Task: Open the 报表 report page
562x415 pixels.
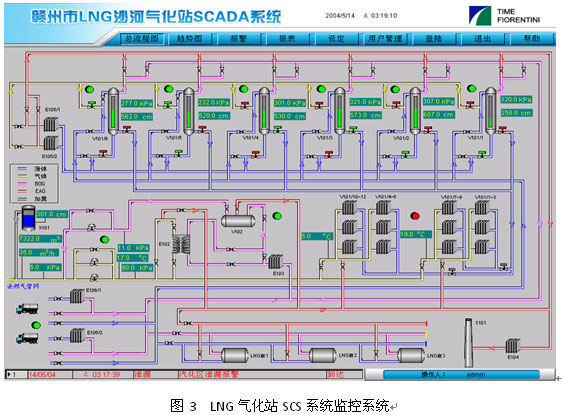Action: pyautogui.click(x=287, y=39)
